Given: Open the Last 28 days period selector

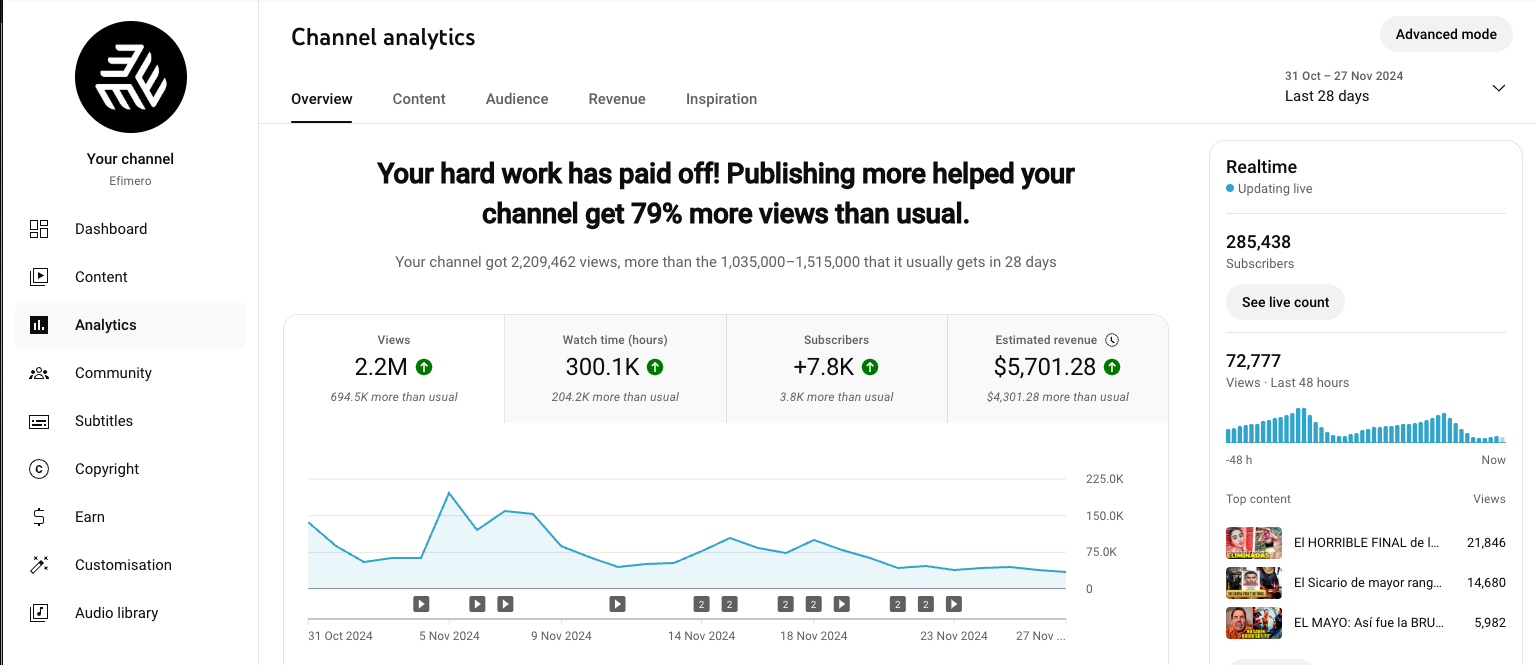Looking at the screenshot, I should click(x=1395, y=87).
